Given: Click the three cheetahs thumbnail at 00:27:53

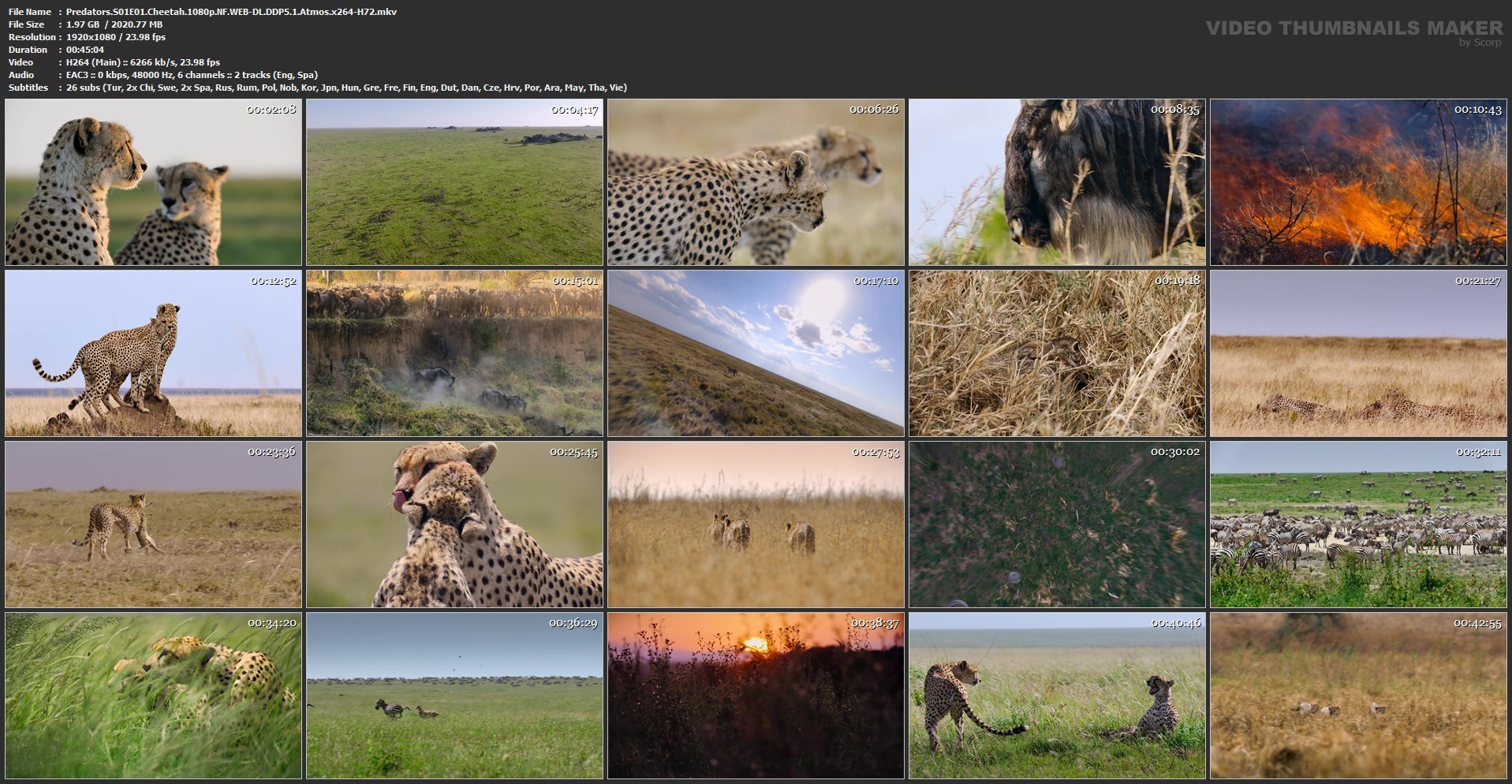Looking at the screenshot, I should pyautogui.click(x=756, y=525).
